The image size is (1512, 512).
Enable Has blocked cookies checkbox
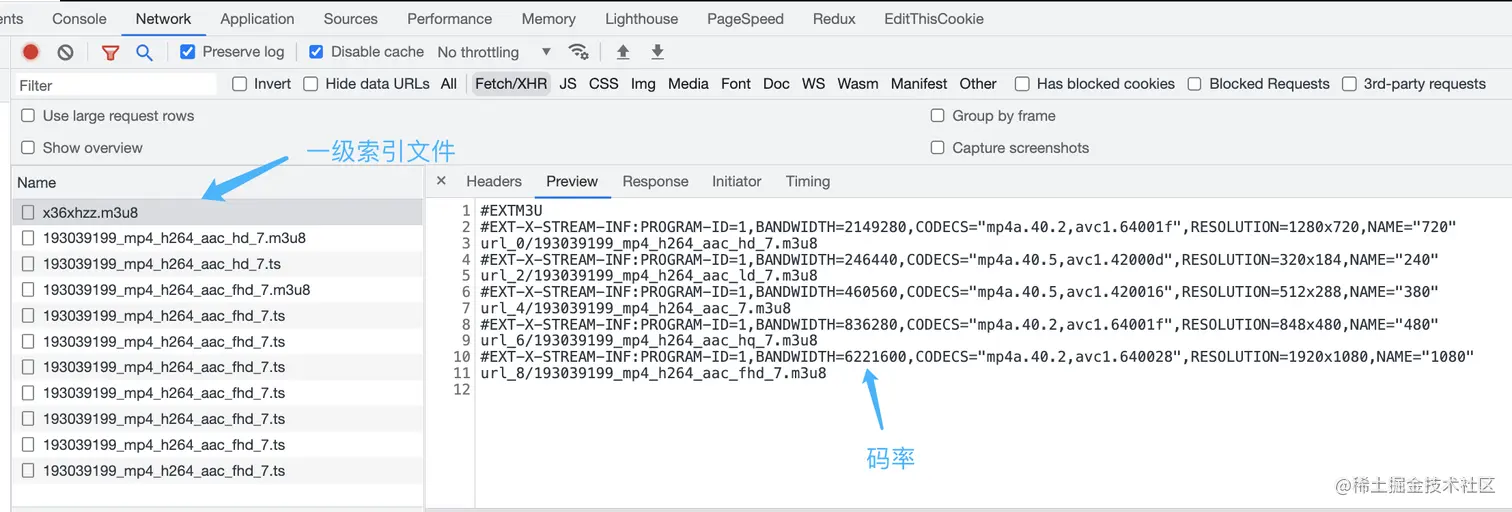[1022, 84]
